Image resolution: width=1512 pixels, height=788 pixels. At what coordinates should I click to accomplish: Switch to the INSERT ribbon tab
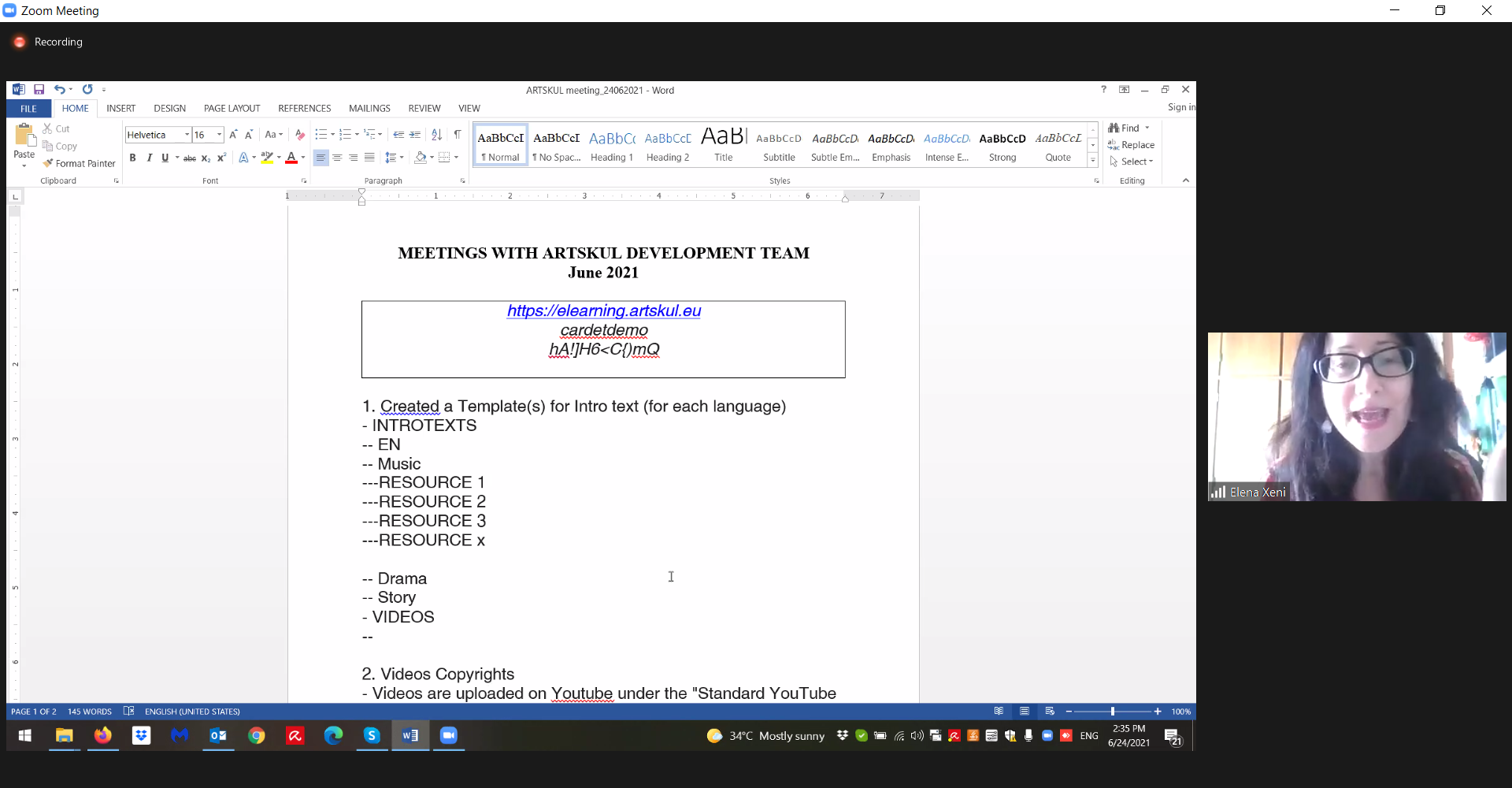point(120,109)
